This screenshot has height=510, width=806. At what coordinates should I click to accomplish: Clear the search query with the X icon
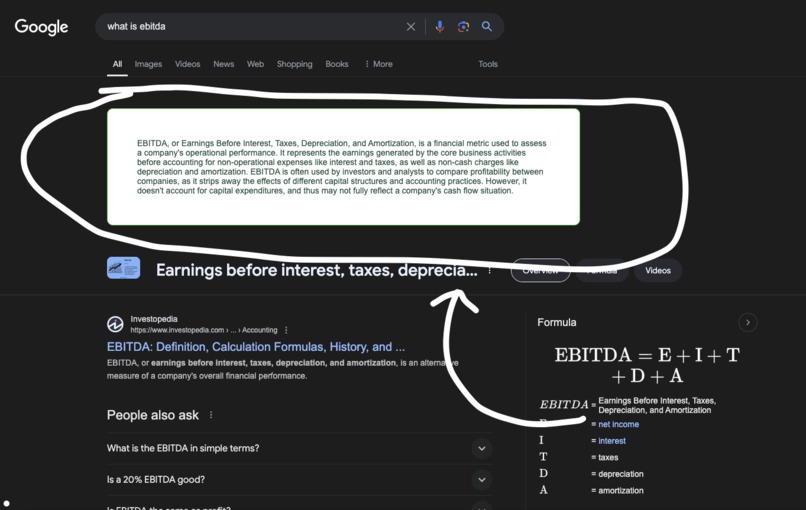(411, 27)
